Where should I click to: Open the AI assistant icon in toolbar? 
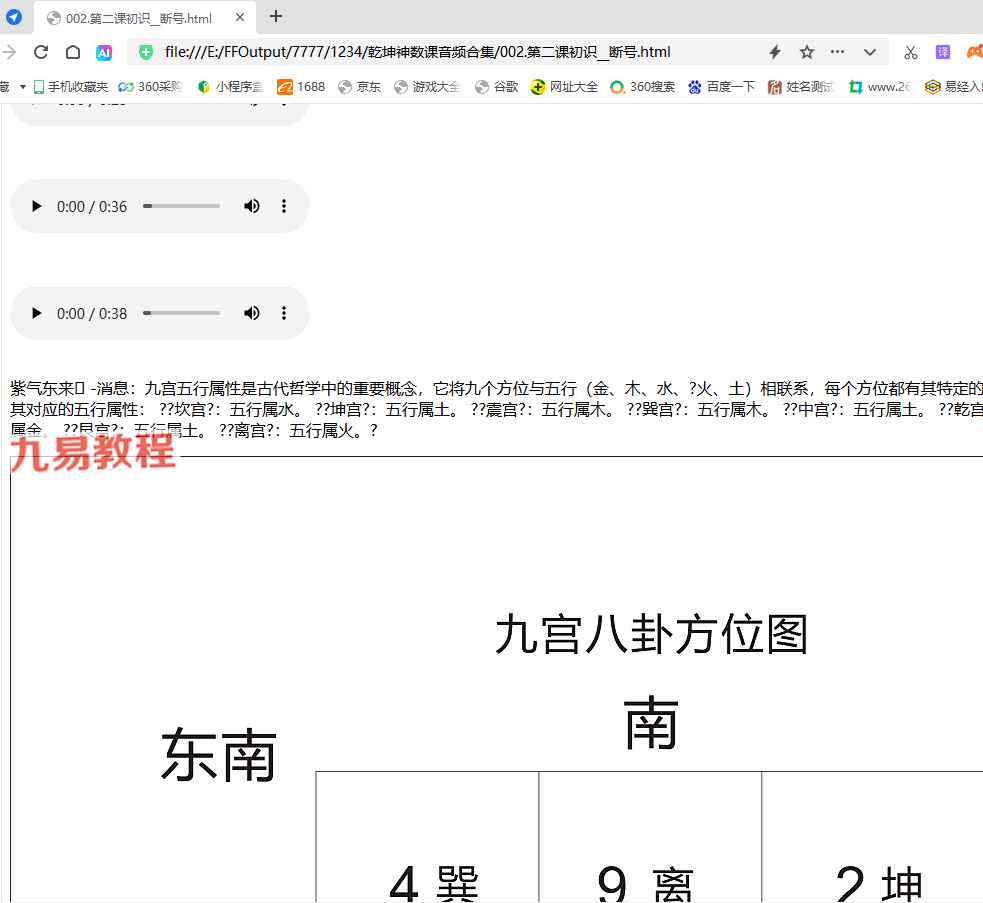(x=104, y=52)
